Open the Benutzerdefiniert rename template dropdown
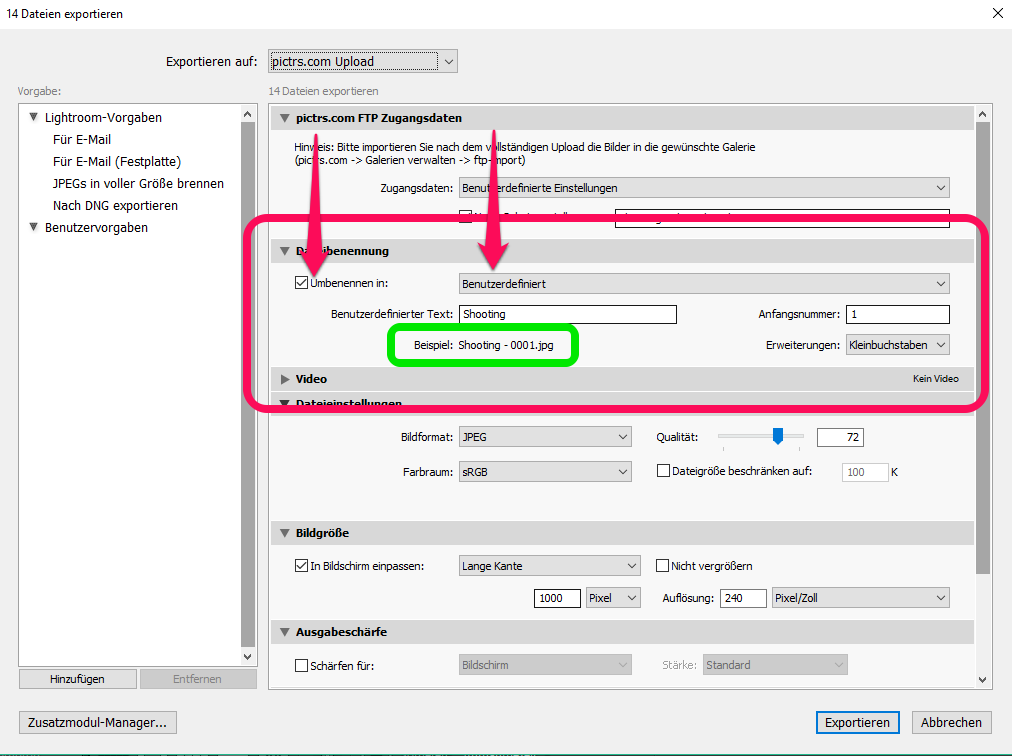 [704, 283]
